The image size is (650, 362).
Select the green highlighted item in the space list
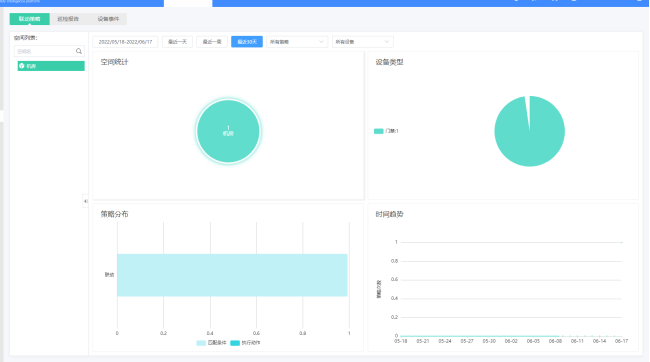pos(51,66)
